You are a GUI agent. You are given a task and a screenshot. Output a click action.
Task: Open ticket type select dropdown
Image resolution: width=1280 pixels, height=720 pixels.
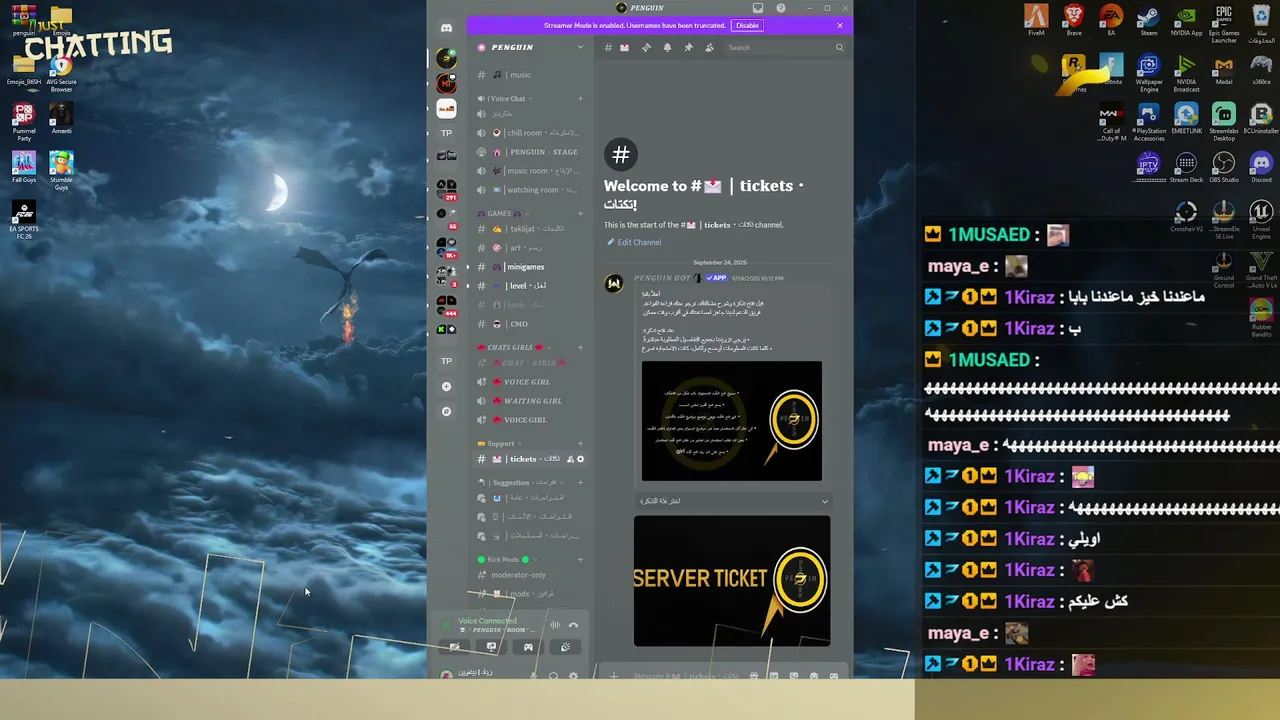pyautogui.click(x=732, y=501)
